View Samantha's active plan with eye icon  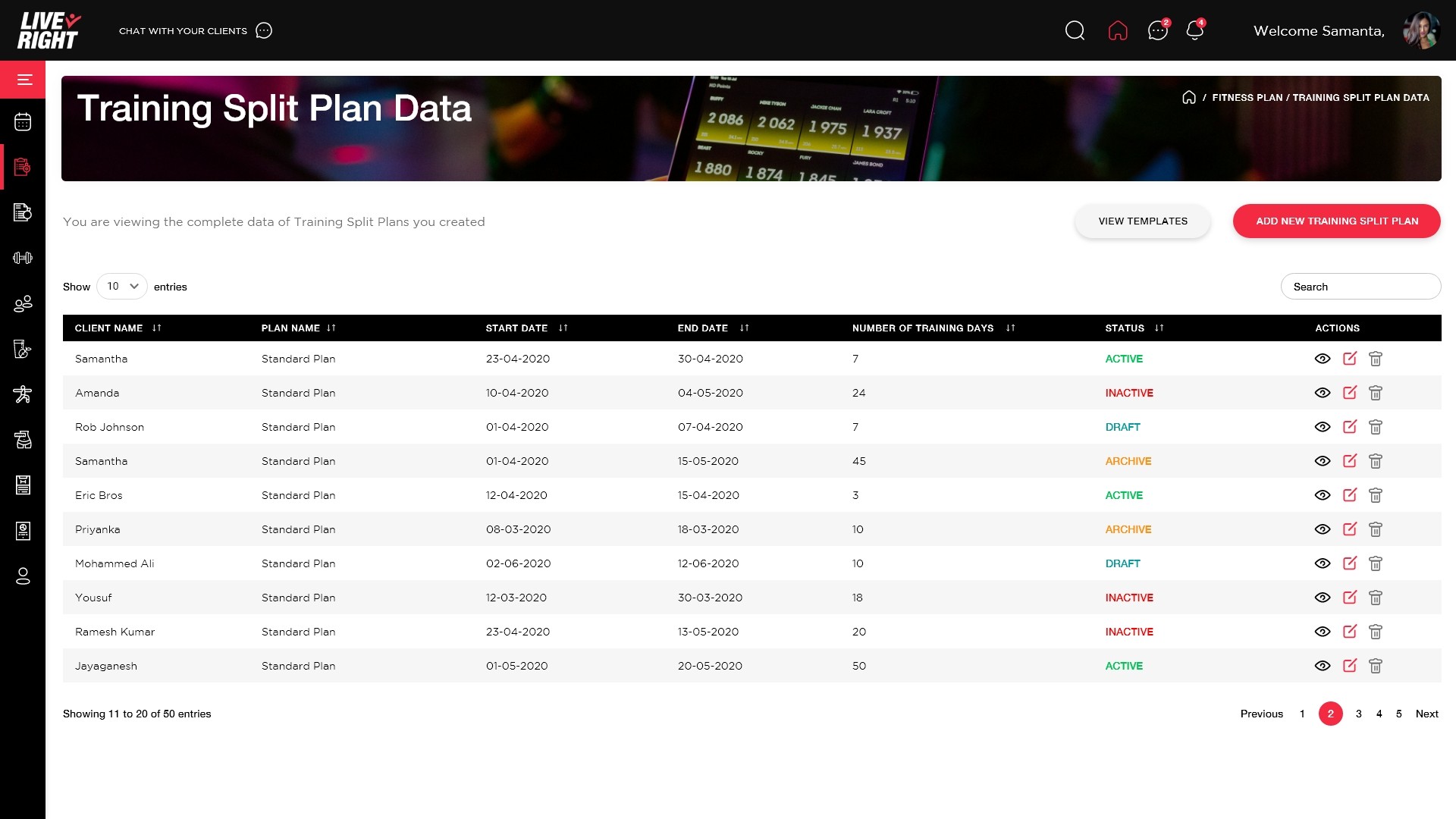[1322, 359]
